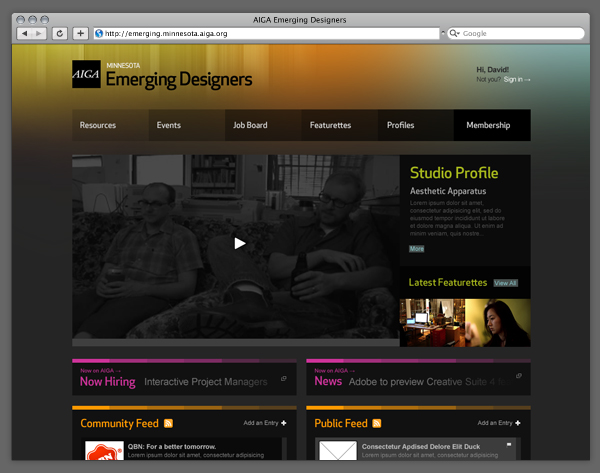Click the URL address field
The image size is (600, 473).
[267, 34]
